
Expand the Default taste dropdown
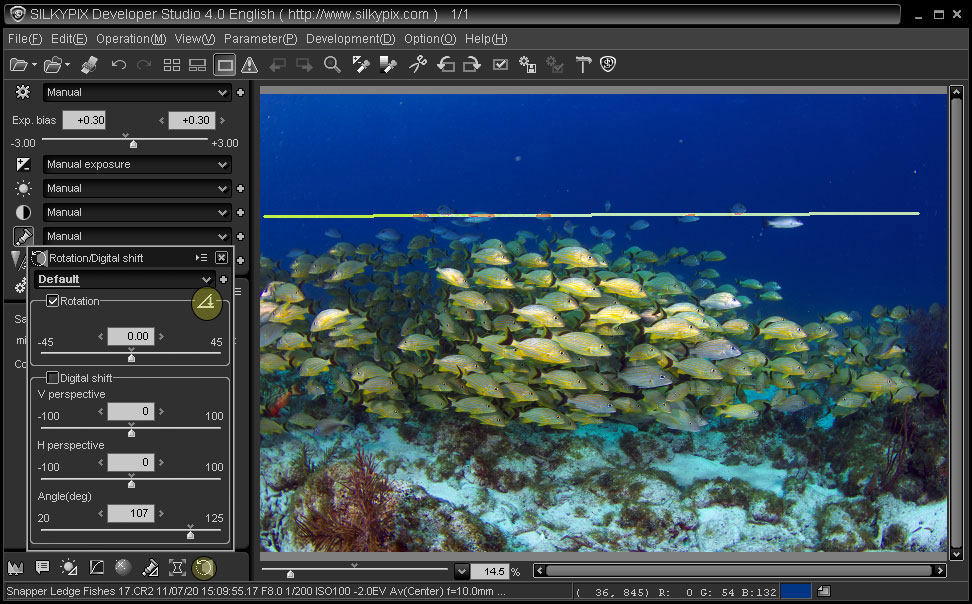pos(125,280)
